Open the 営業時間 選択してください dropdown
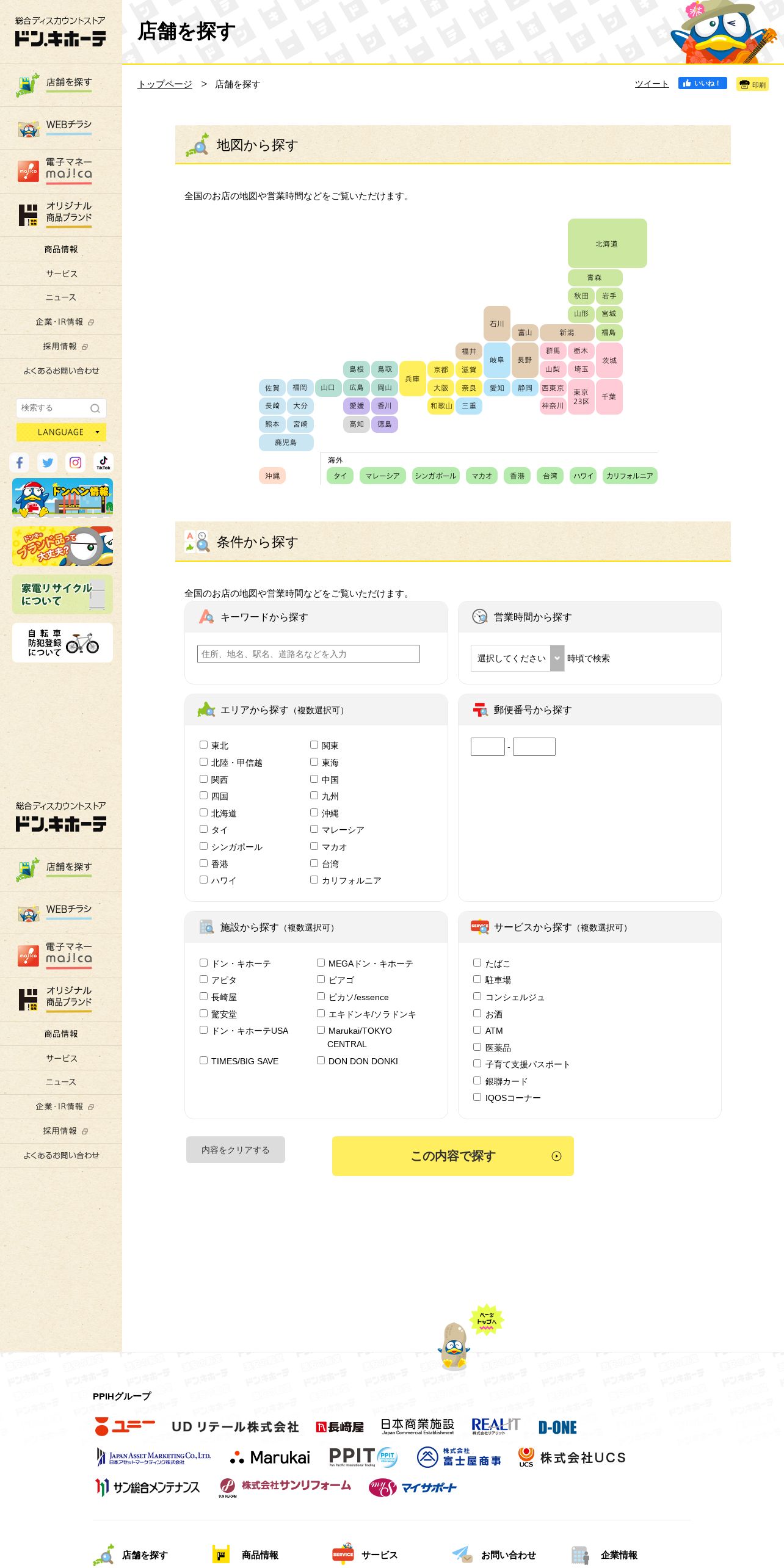Image resolution: width=784 pixels, height=1568 pixels. [x=517, y=658]
